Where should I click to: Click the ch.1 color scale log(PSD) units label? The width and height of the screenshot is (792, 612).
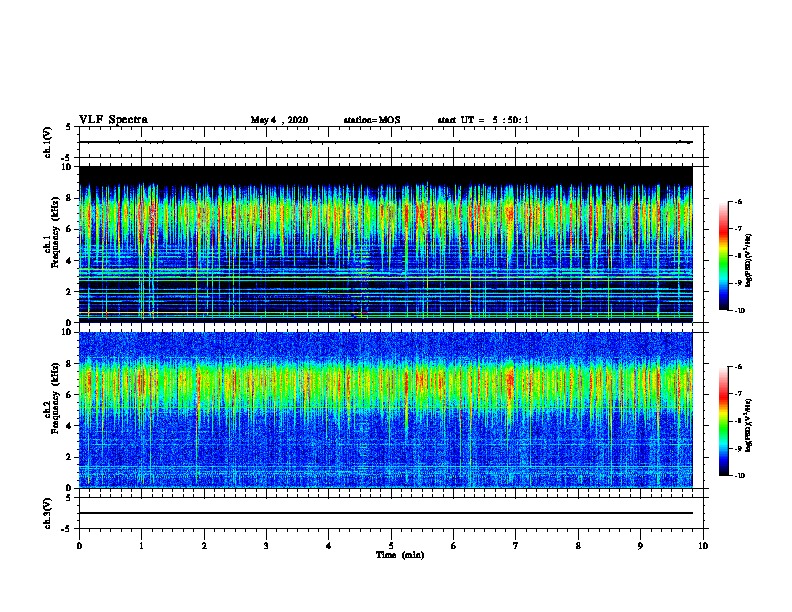(749, 260)
